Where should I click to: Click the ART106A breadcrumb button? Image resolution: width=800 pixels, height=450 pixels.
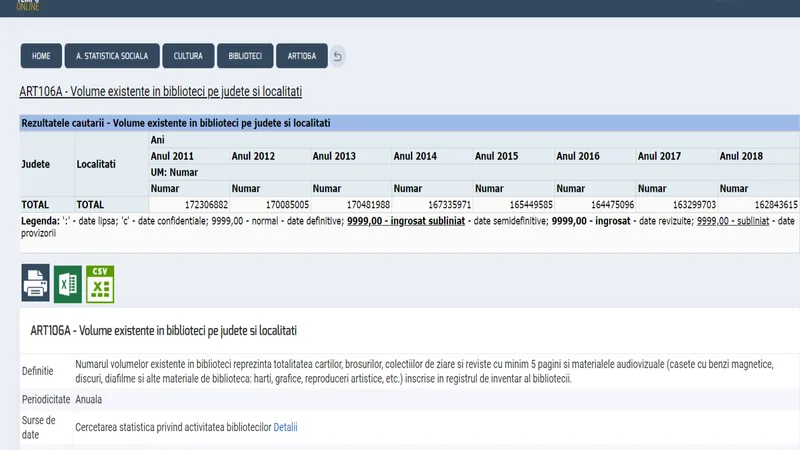click(301, 56)
